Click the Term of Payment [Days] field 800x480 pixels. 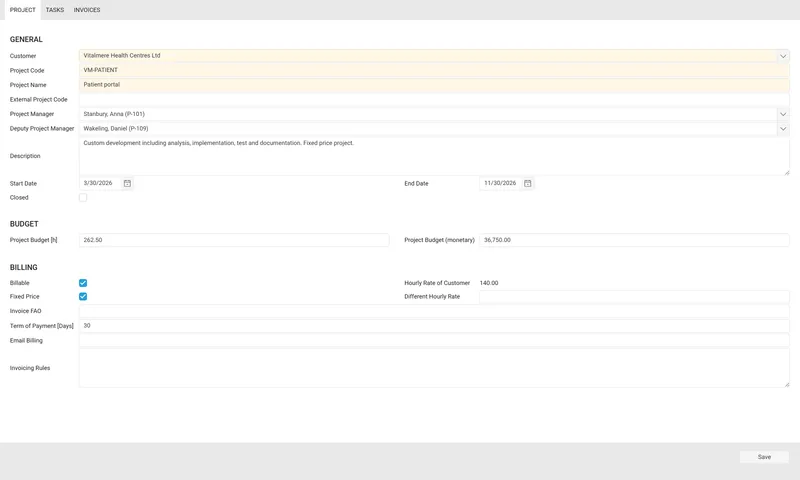coord(434,325)
